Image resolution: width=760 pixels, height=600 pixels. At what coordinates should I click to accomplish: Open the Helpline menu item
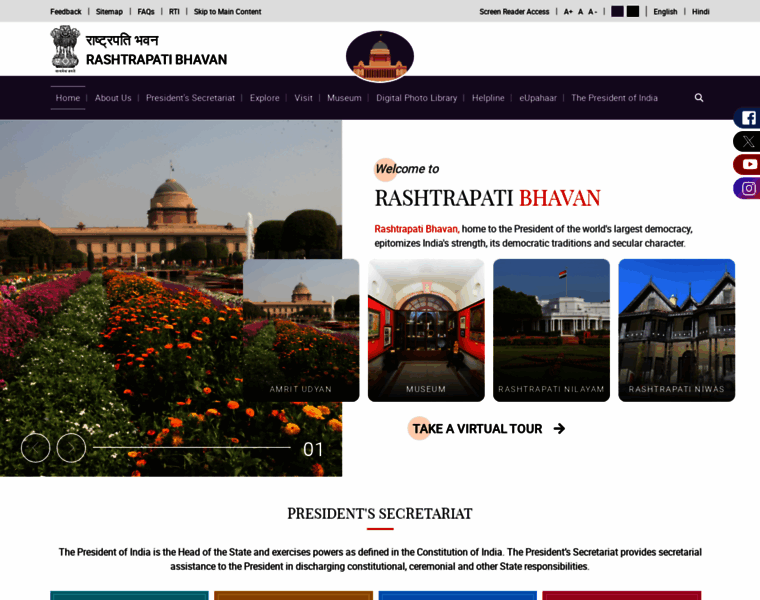[488, 98]
